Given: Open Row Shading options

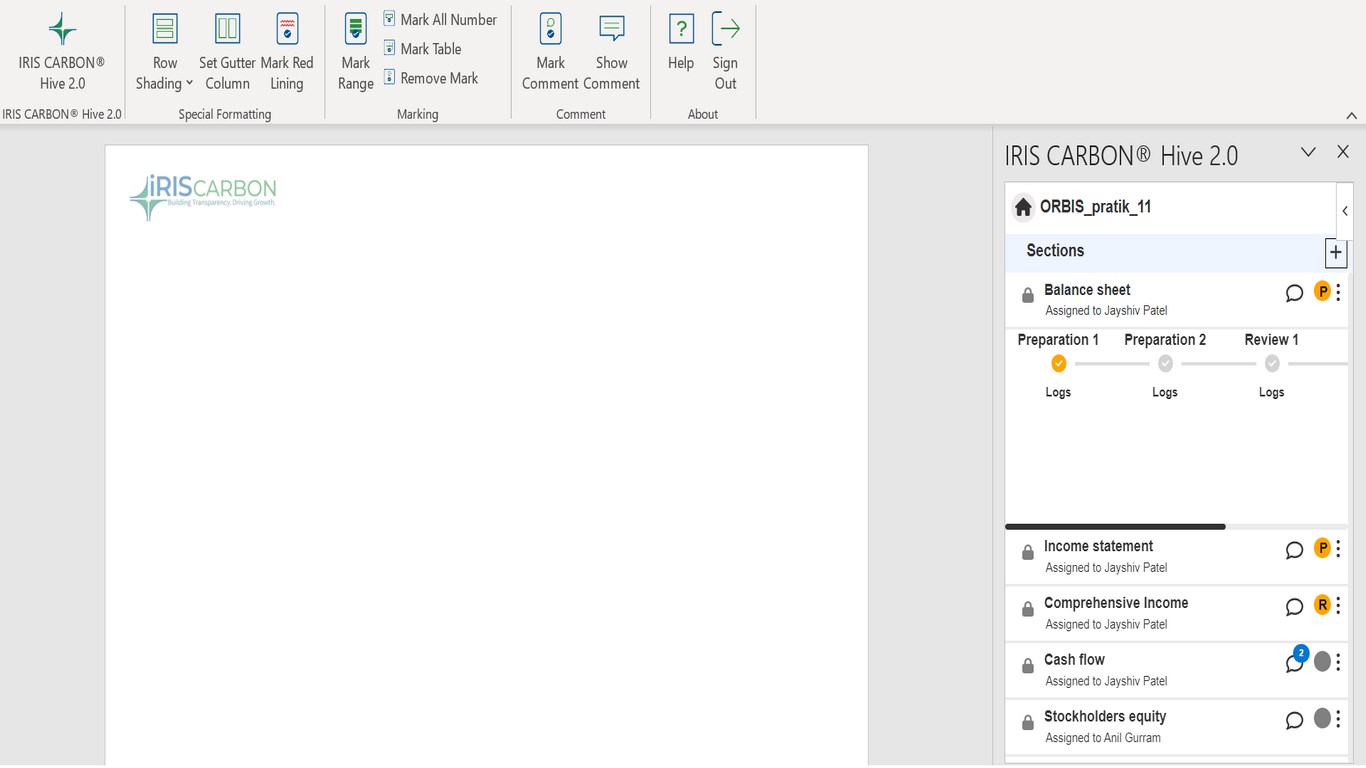Looking at the screenshot, I should (x=165, y=52).
